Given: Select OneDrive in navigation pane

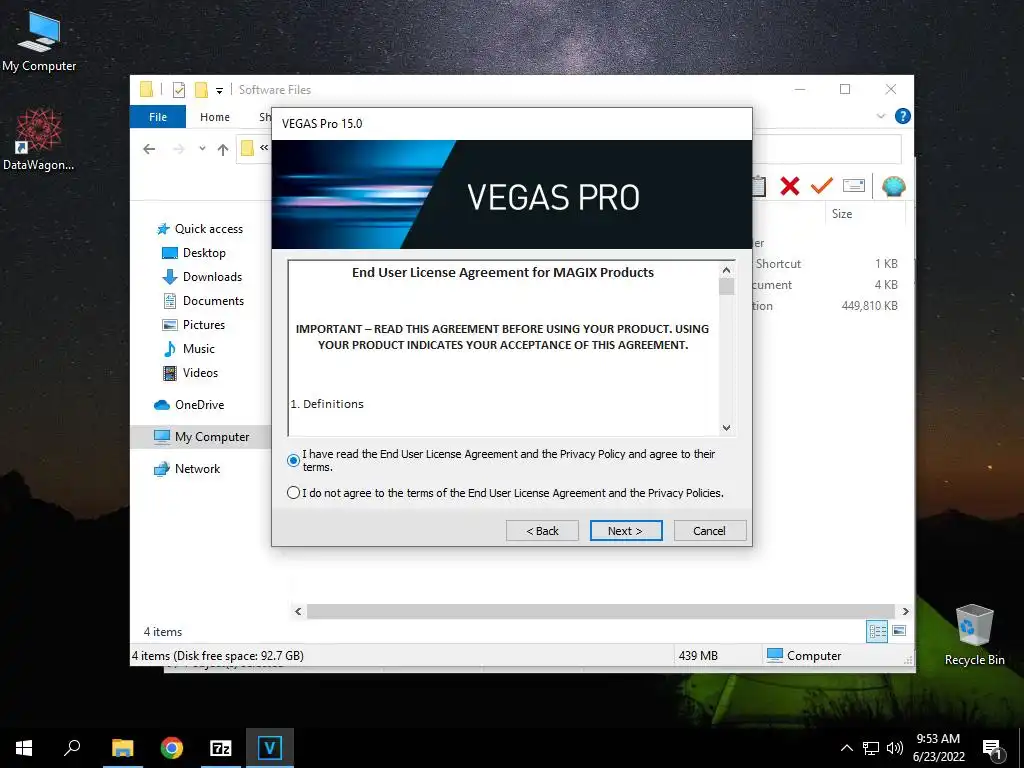Looking at the screenshot, I should (x=189, y=405).
